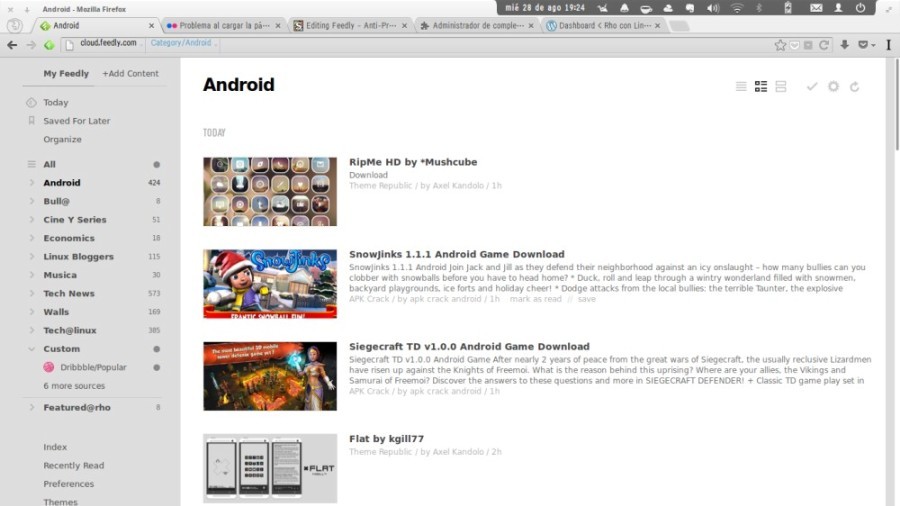The width and height of the screenshot is (900, 506).
Task: Expand the Tech News category
Action: (32, 293)
